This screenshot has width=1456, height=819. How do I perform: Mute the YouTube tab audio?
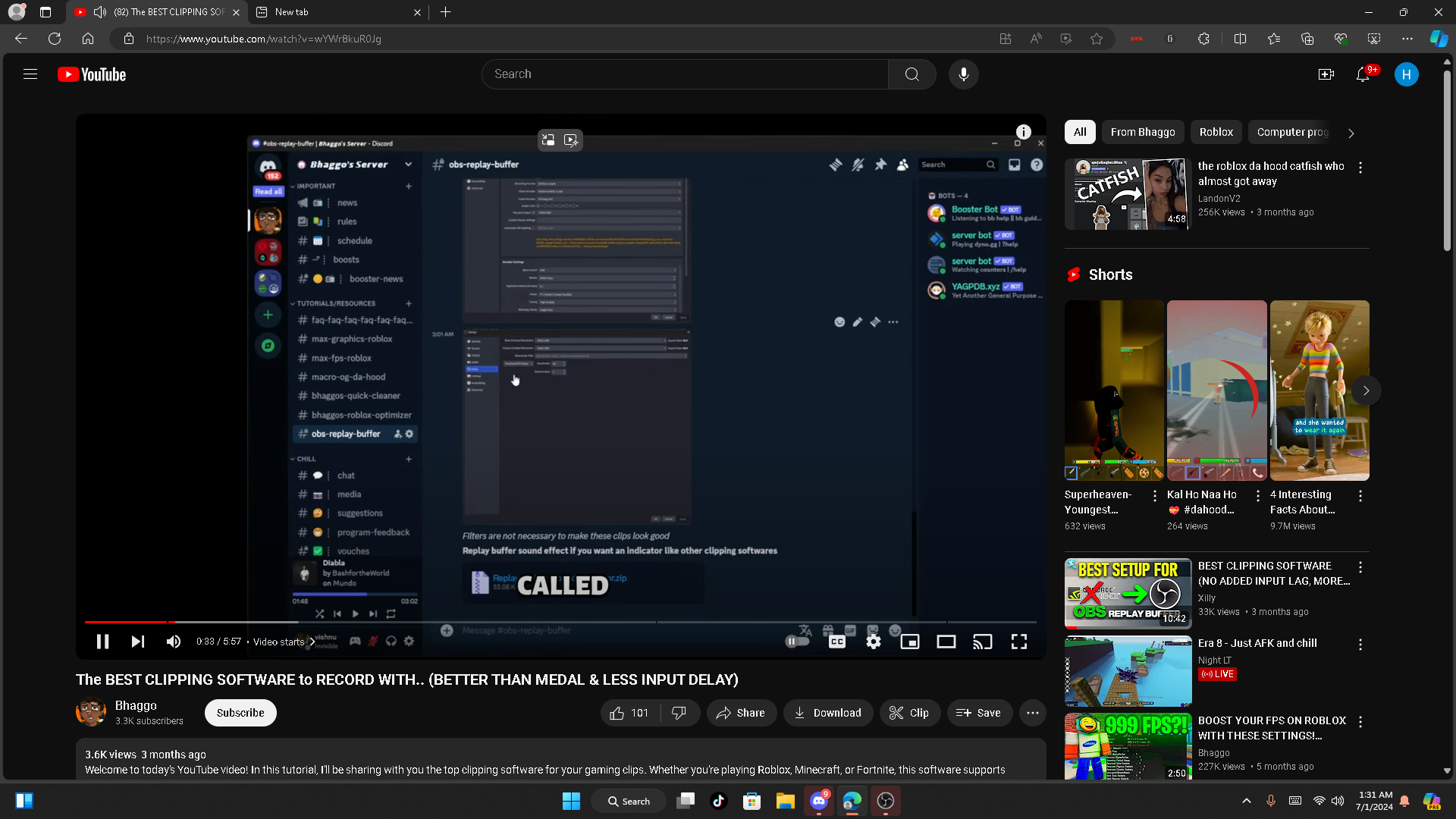[x=100, y=12]
